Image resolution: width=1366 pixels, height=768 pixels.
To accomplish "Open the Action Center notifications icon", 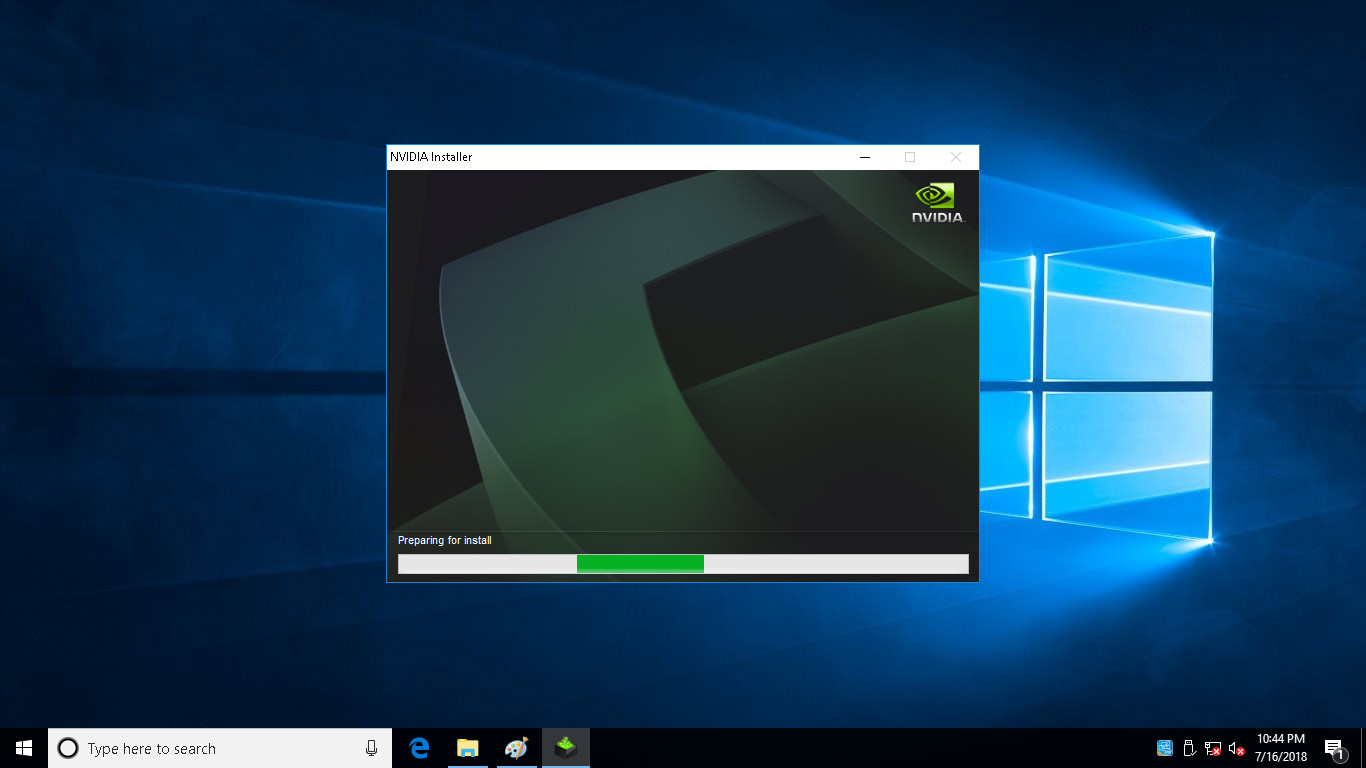I will tap(1333, 748).
